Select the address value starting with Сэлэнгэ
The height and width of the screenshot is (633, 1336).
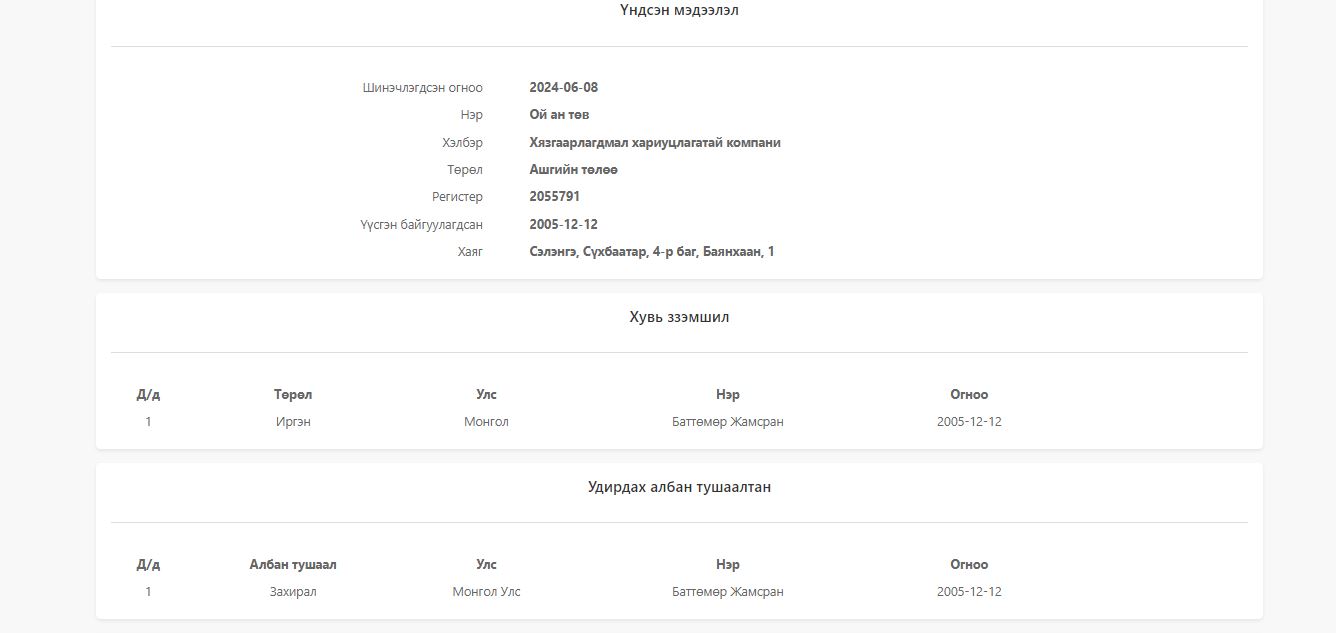(x=651, y=252)
